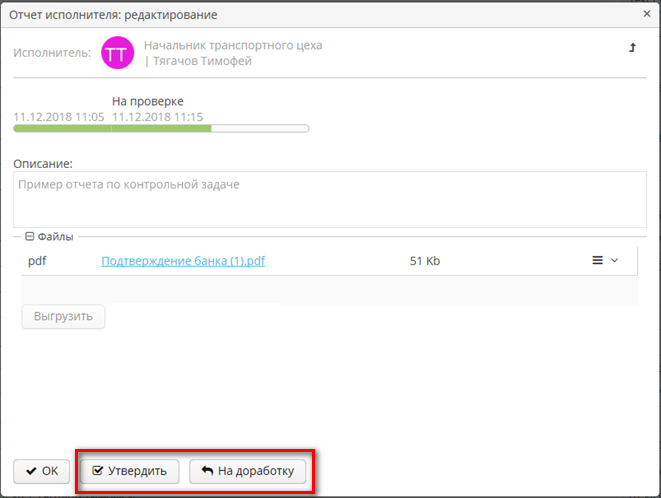
Task: Select the pdf file type cell
Action: coord(37,261)
